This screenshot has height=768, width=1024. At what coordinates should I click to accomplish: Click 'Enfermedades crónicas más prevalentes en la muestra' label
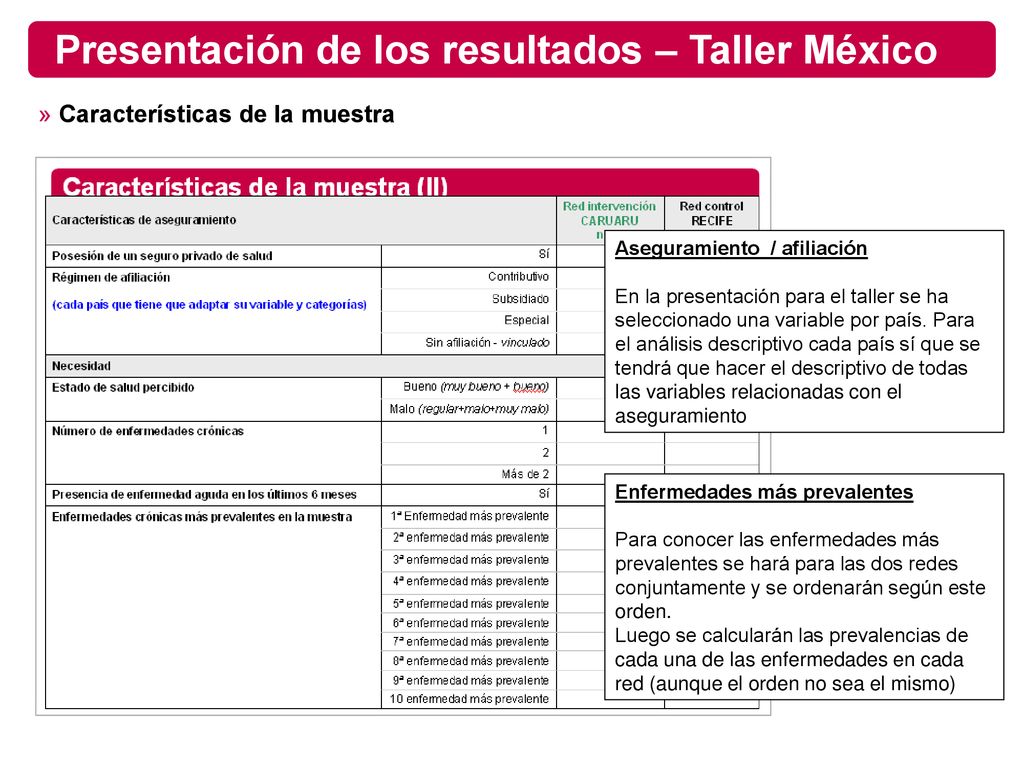pos(202,517)
